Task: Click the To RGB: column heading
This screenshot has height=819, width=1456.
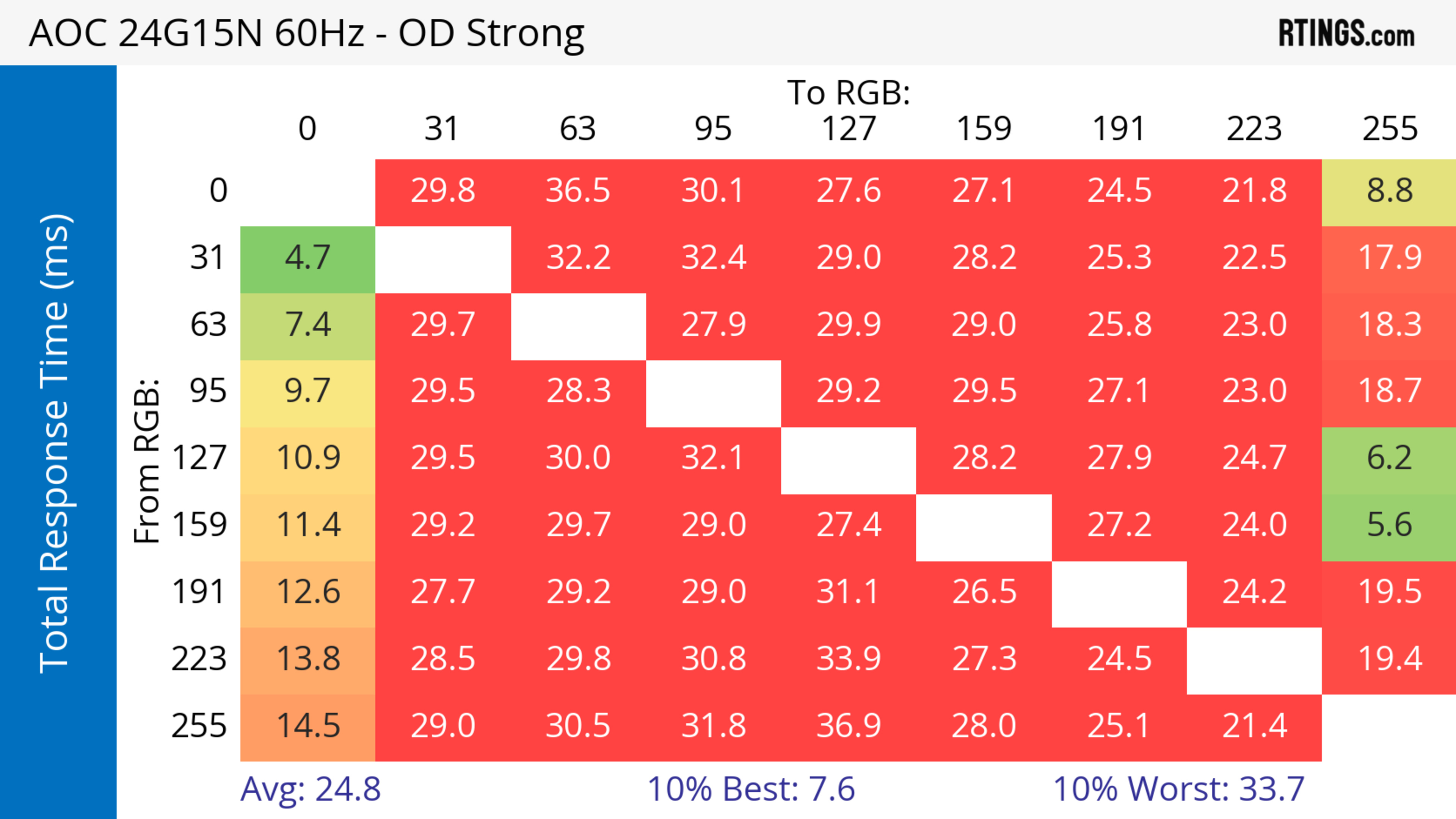Action: click(849, 92)
